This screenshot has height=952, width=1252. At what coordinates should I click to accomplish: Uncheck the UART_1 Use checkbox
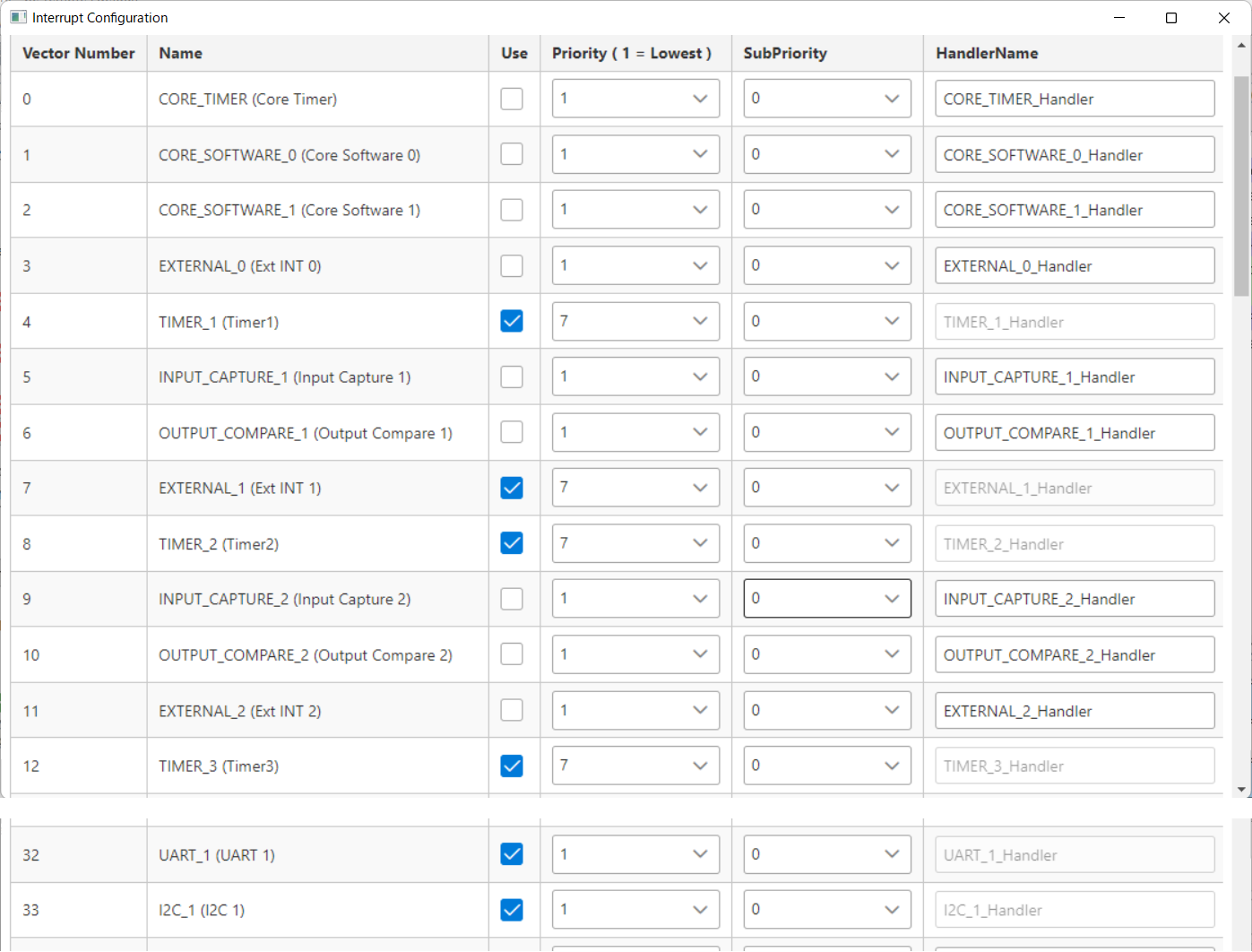[x=512, y=854]
